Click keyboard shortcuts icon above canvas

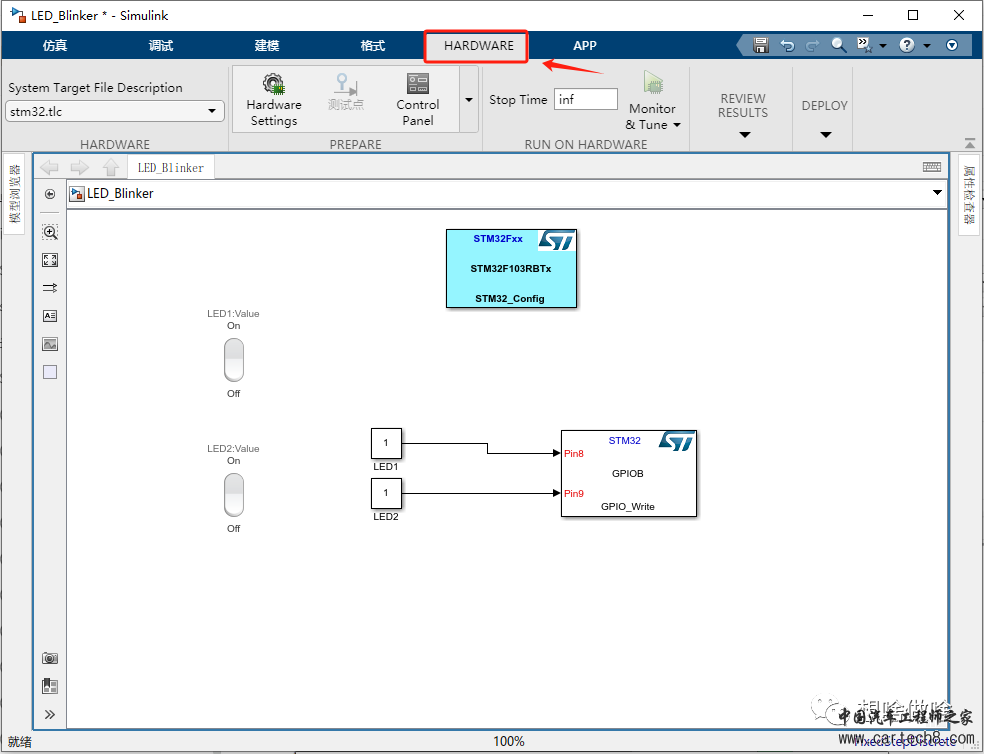932,166
